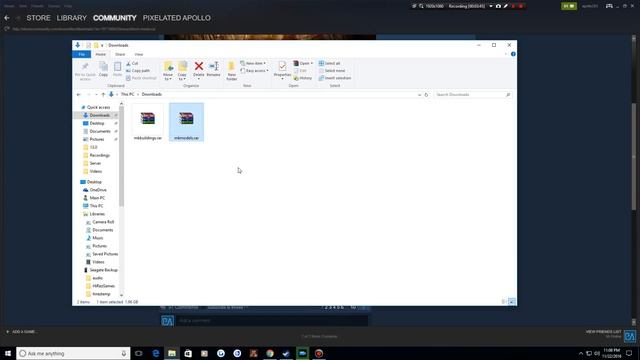This screenshot has height=360, width=640.
Task: Click VIEW FRIENDS LIST in Steam
Action: 603,332
